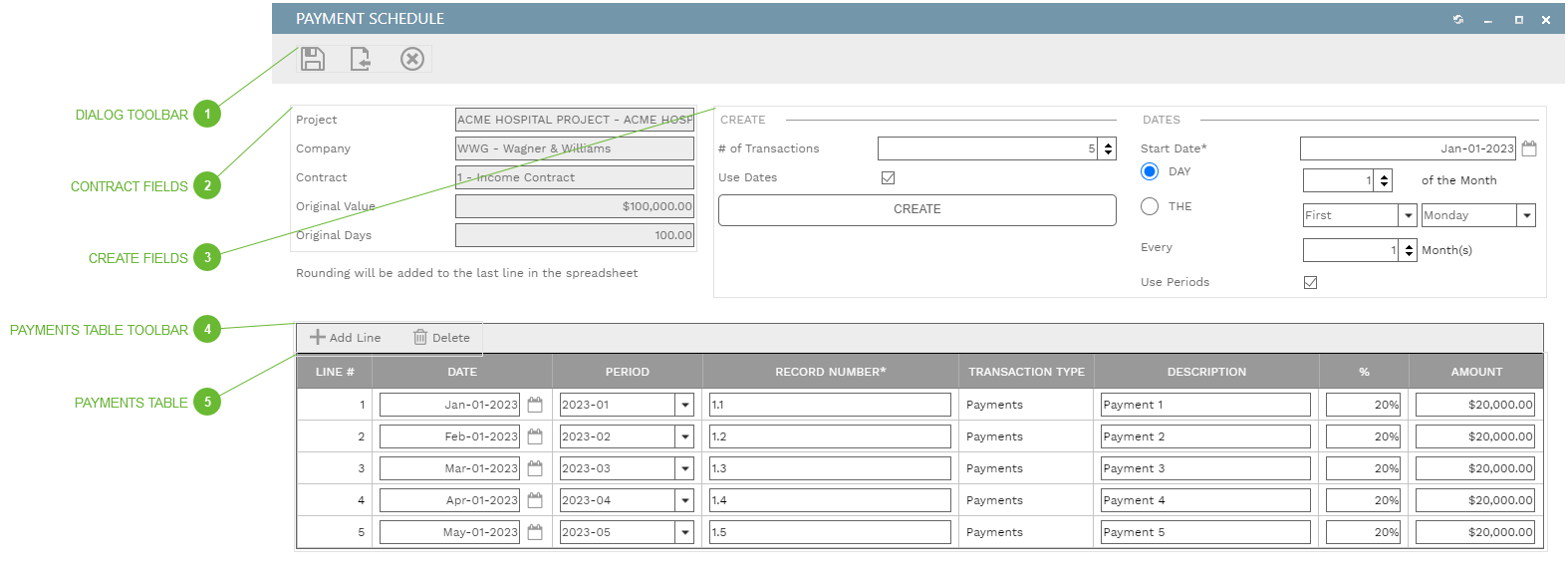Click the TRANSACTION TYPE column header
1568x577 pixels.
tap(1026, 372)
